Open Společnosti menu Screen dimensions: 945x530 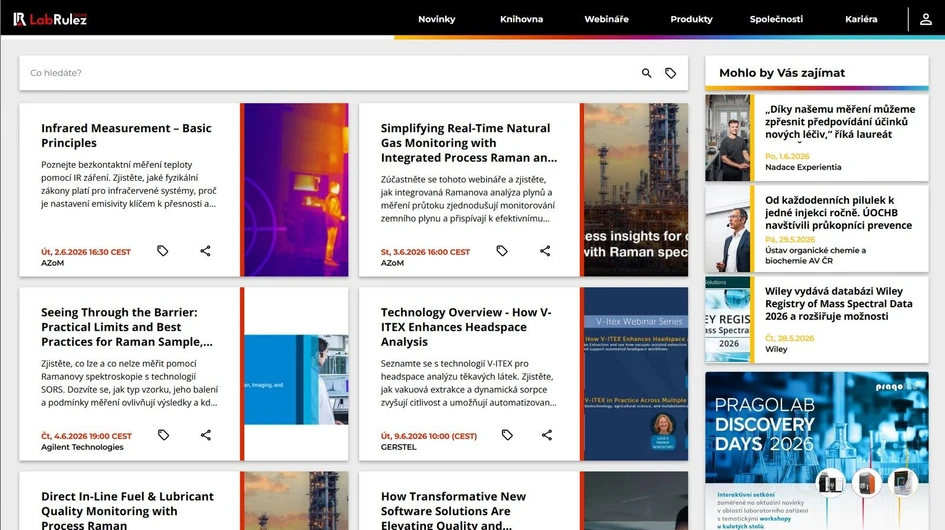point(776,19)
